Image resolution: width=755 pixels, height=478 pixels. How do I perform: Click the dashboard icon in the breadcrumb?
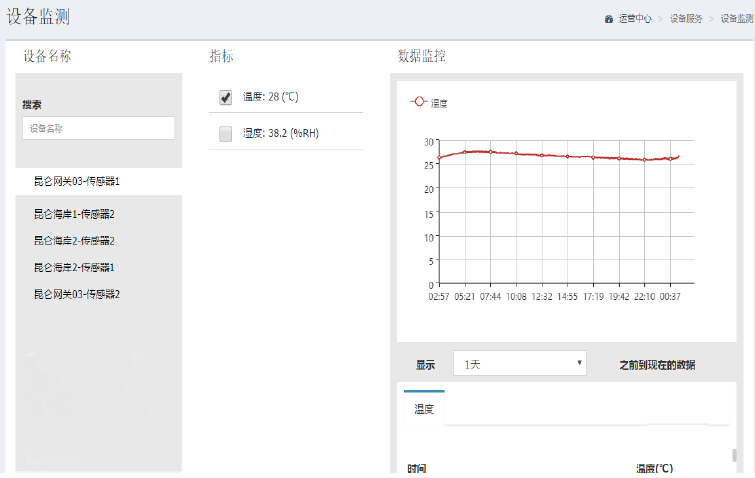pos(609,19)
